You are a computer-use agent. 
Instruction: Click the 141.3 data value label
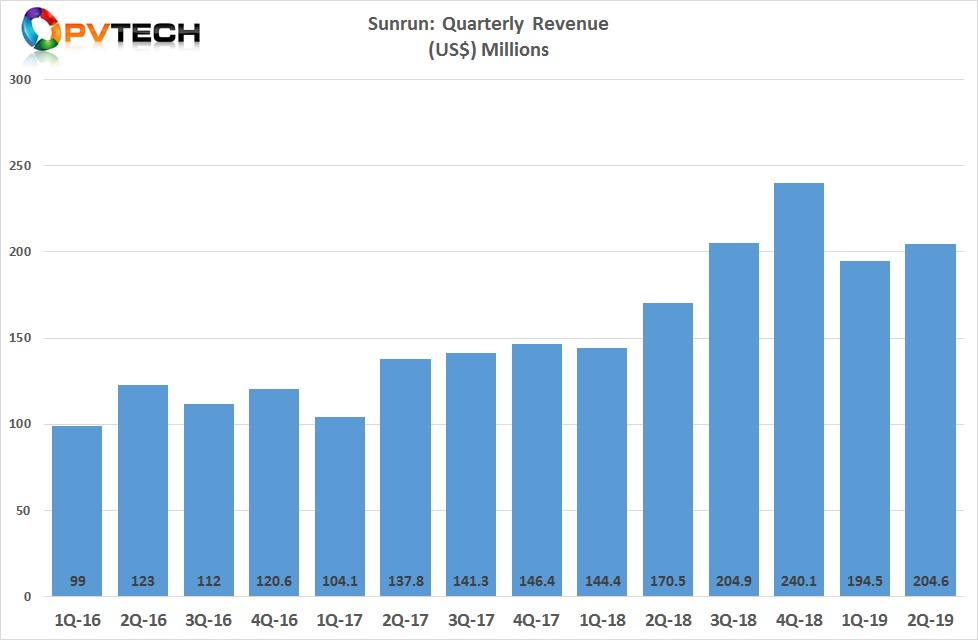[471, 581]
